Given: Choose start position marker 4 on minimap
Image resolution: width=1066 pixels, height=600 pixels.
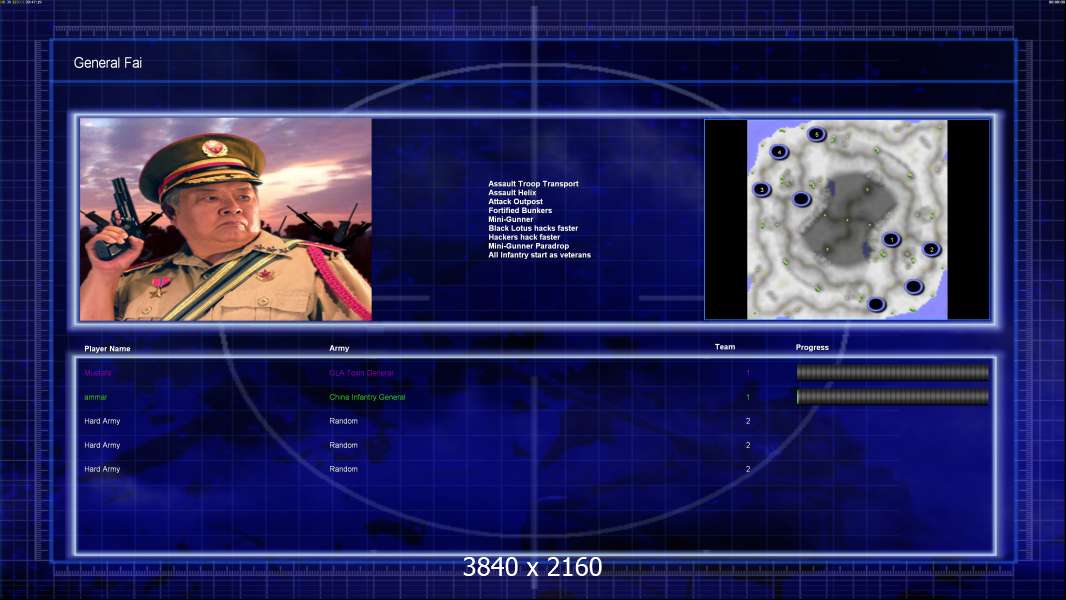Looking at the screenshot, I should [x=779, y=152].
